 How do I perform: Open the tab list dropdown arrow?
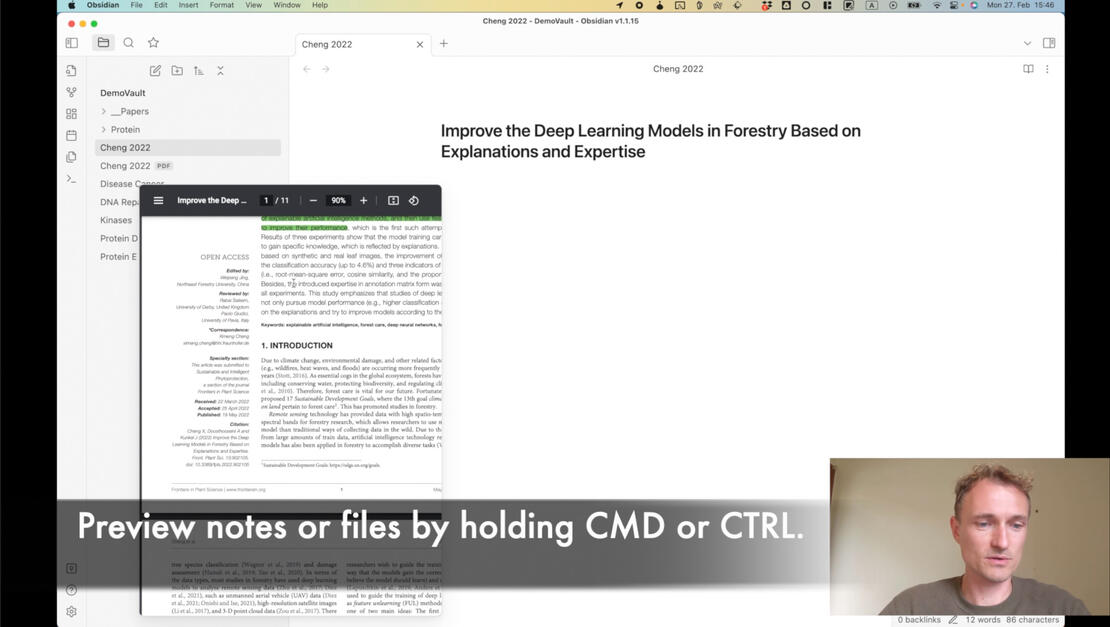point(1027,44)
